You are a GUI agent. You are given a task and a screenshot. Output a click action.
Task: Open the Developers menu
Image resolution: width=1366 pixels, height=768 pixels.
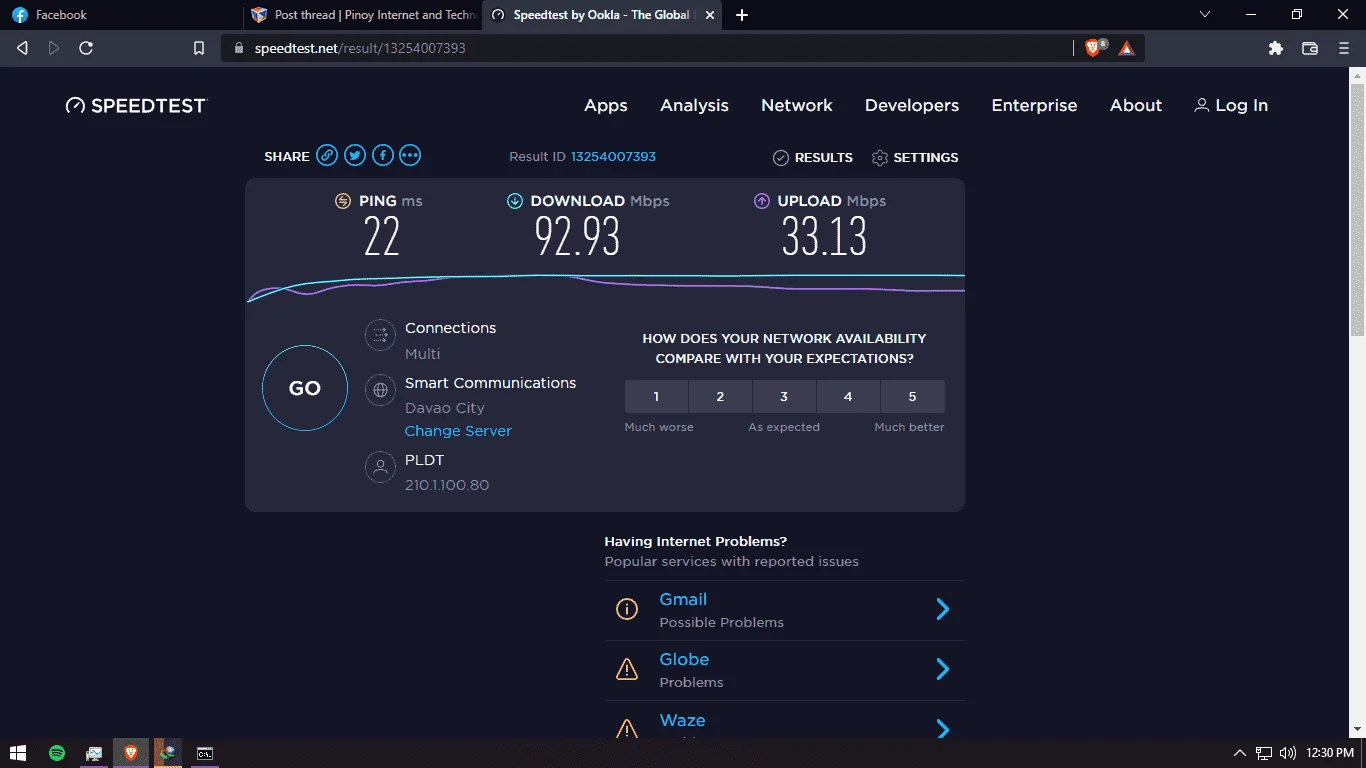pos(912,105)
